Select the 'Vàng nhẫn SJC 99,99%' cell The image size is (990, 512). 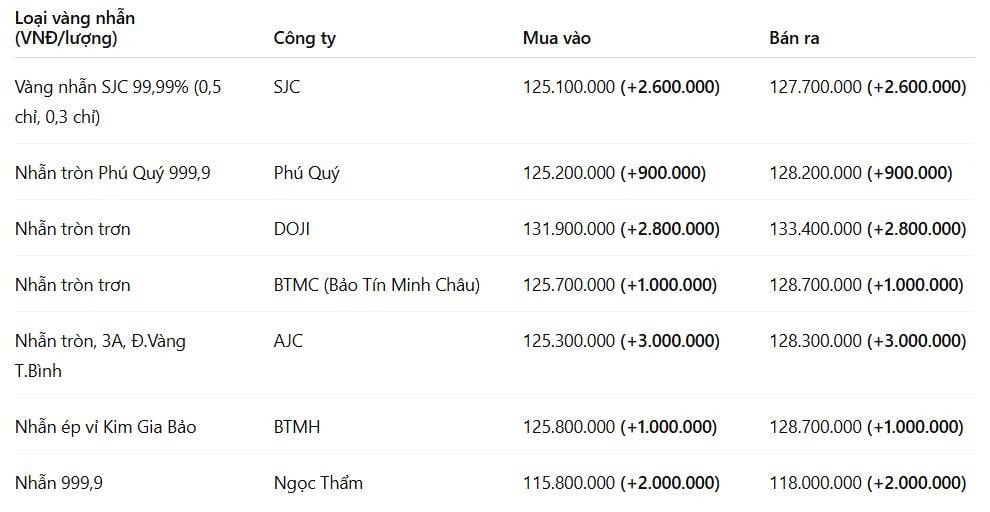(x=118, y=102)
